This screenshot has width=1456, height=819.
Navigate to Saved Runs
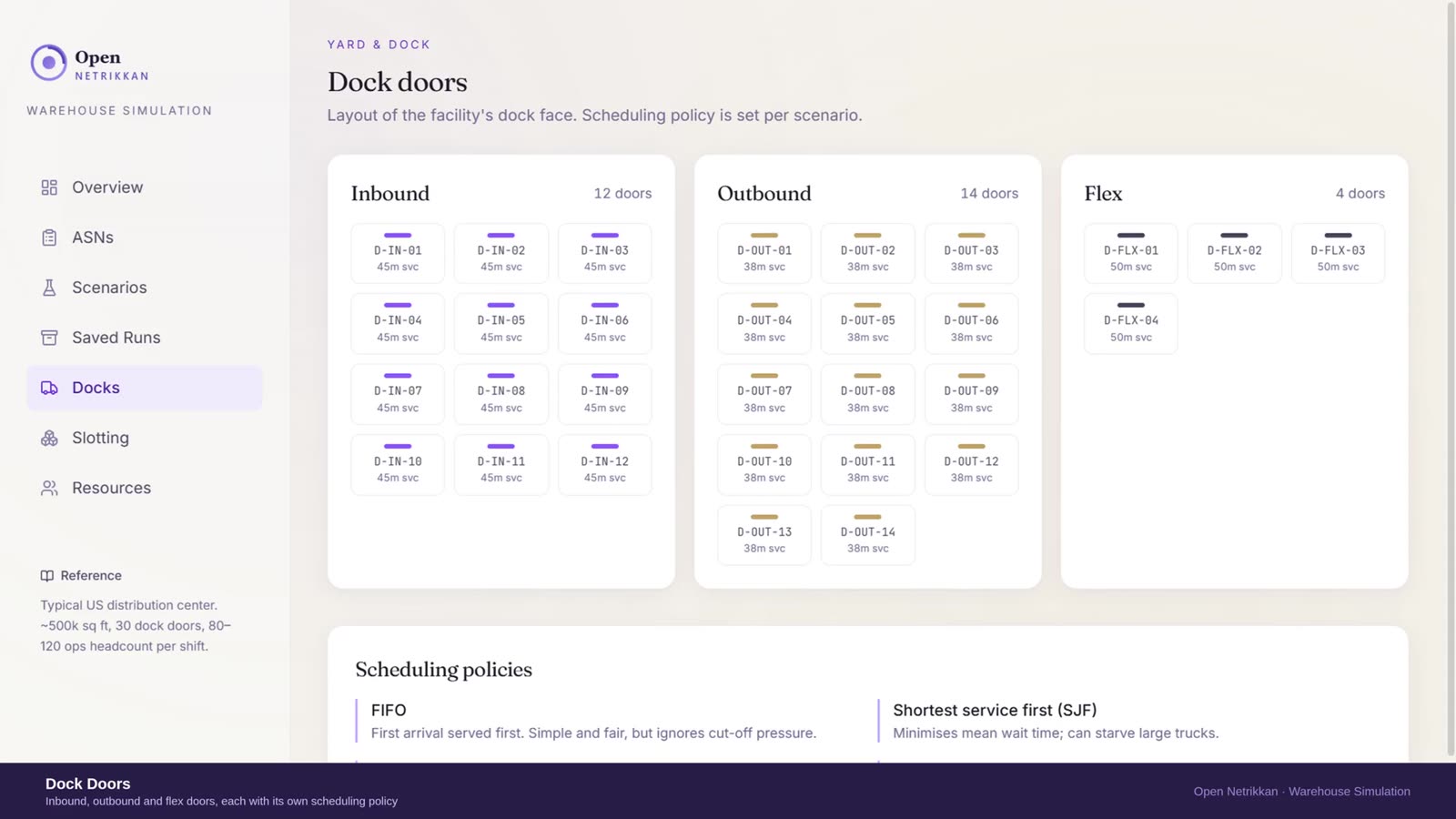pyautogui.click(x=145, y=338)
